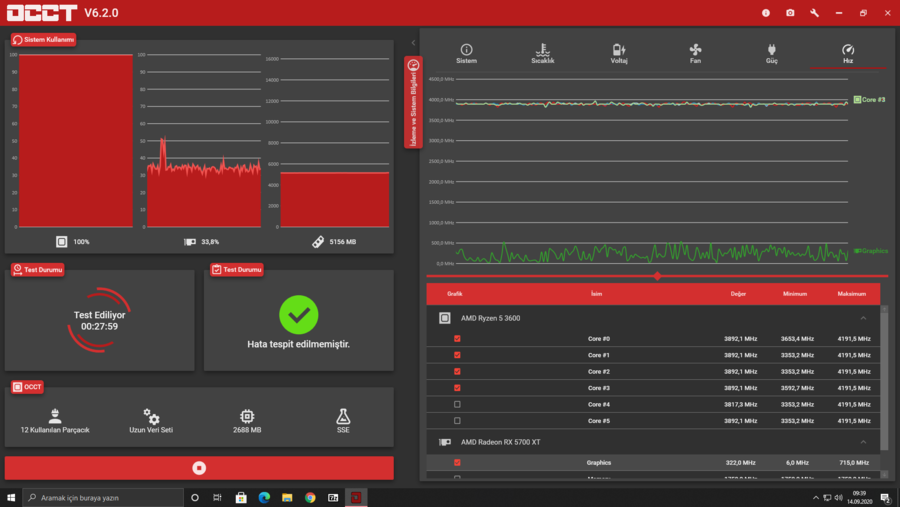The width and height of the screenshot is (900, 507).
Task: Sort by the Maksimum column header
Action: tap(851, 294)
